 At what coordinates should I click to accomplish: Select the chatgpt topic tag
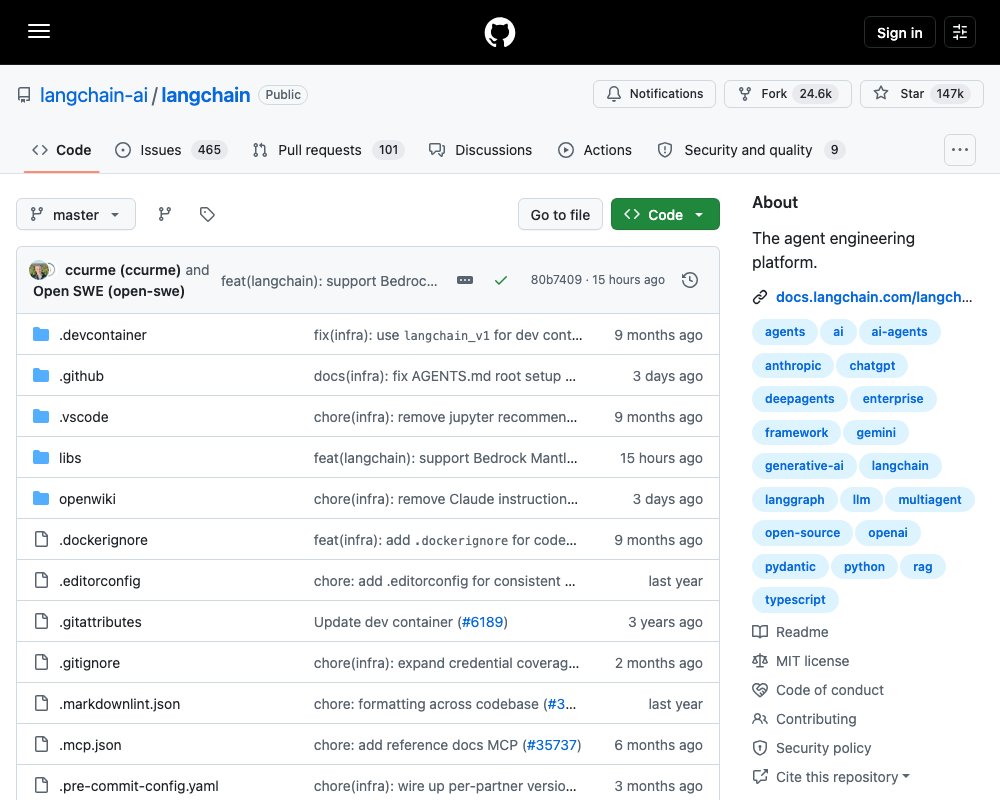point(872,366)
